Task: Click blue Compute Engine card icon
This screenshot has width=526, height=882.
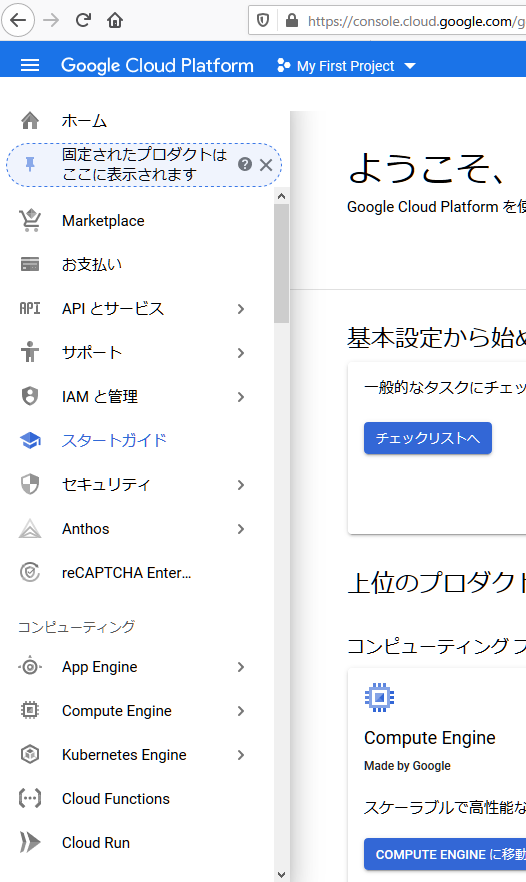Action: pyautogui.click(x=380, y=698)
